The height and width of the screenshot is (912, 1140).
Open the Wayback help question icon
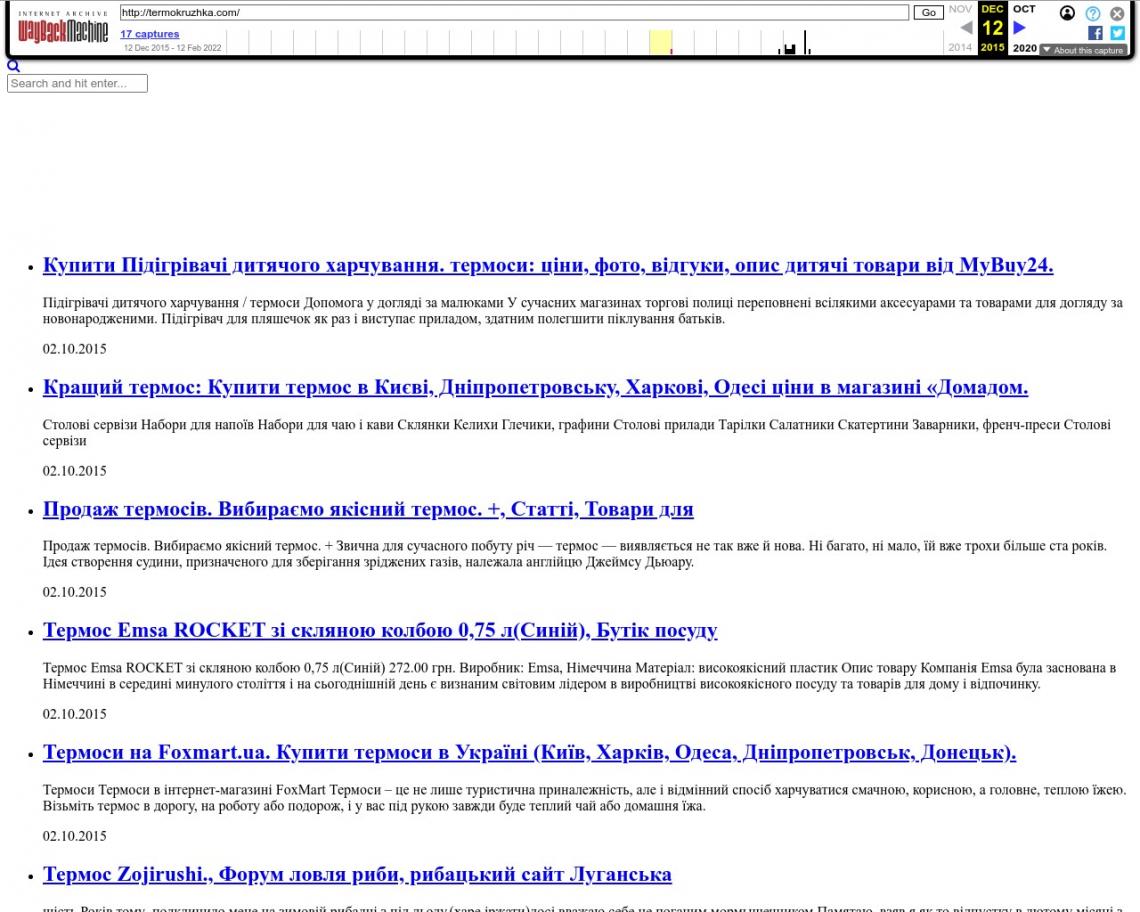coord(1093,13)
